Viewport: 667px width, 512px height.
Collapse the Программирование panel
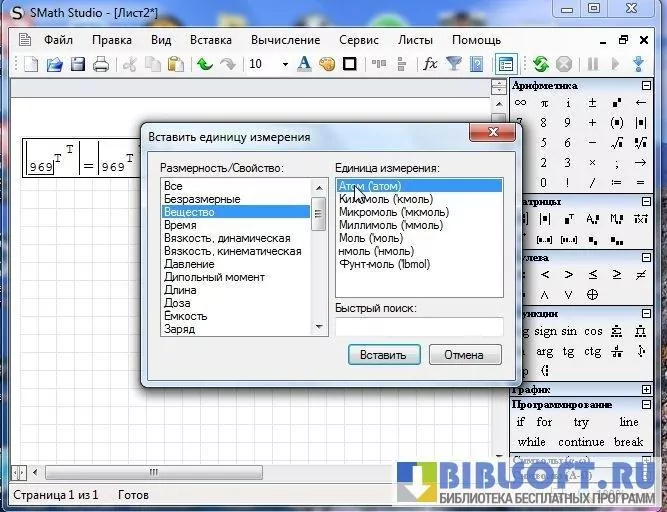pos(647,404)
